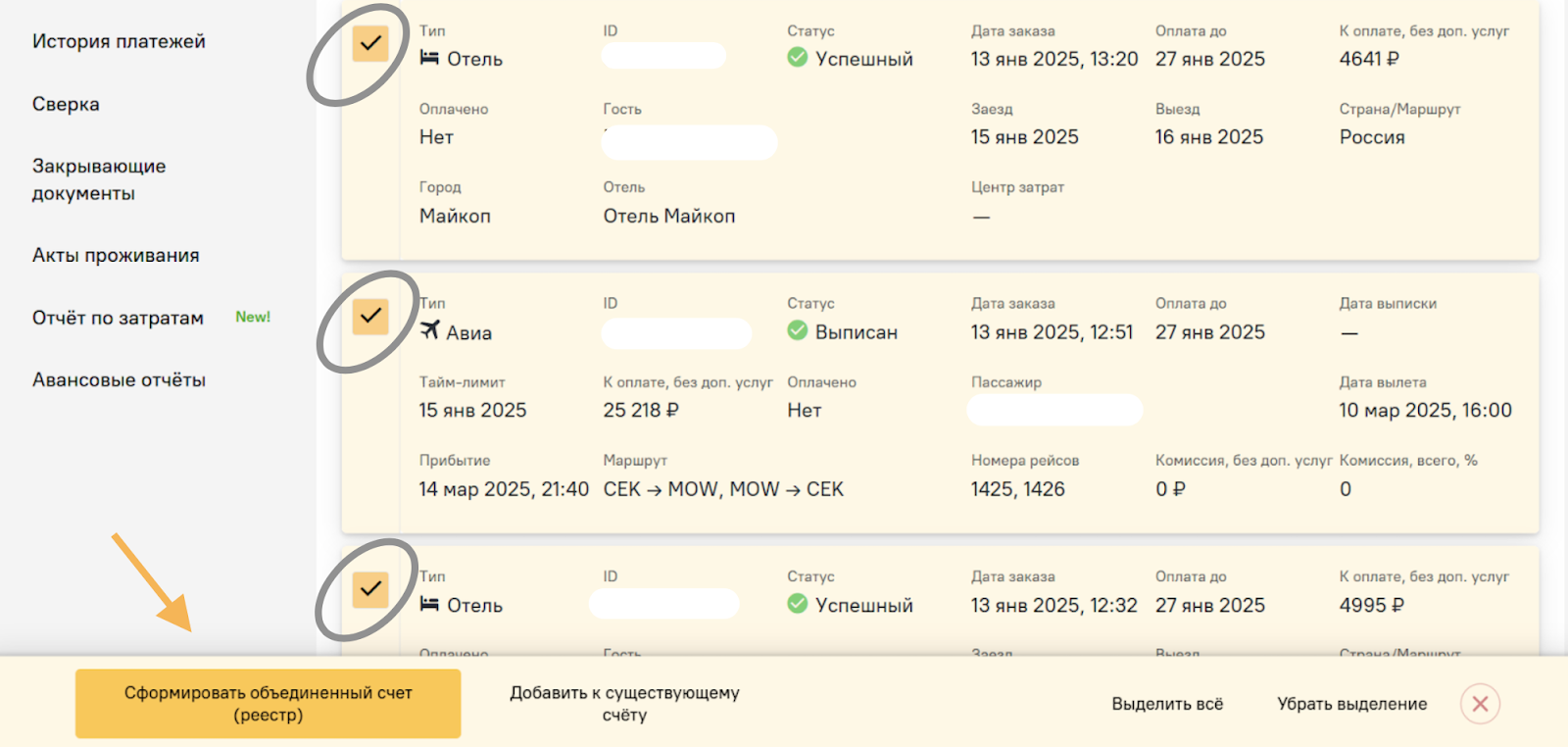Click bed icon of Майкоп hotel order

point(429,58)
